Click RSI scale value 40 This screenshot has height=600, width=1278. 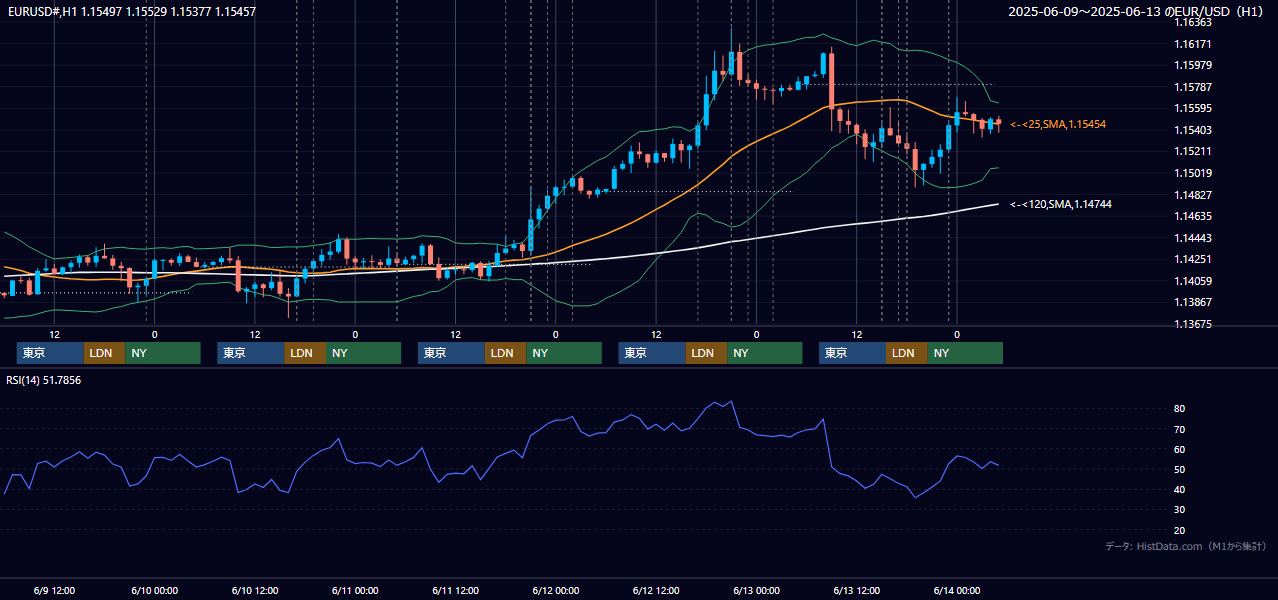click(1180, 489)
